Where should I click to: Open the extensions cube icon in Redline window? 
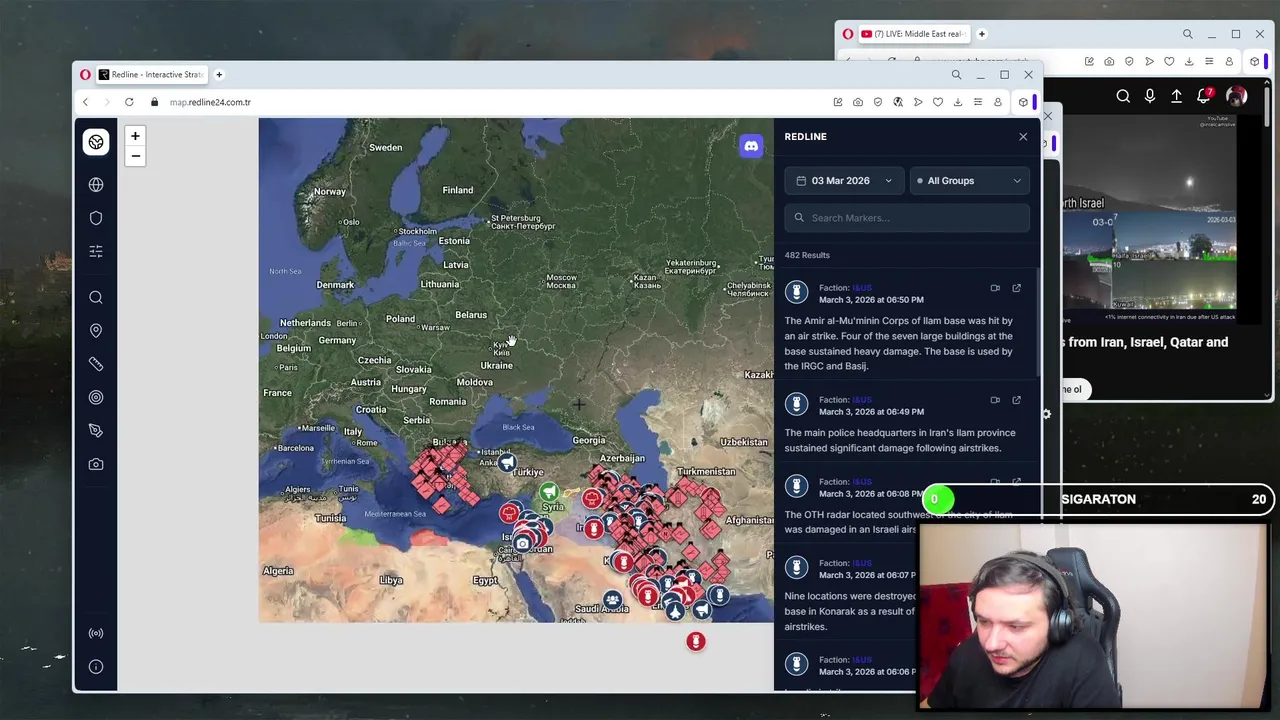(1023, 102)
